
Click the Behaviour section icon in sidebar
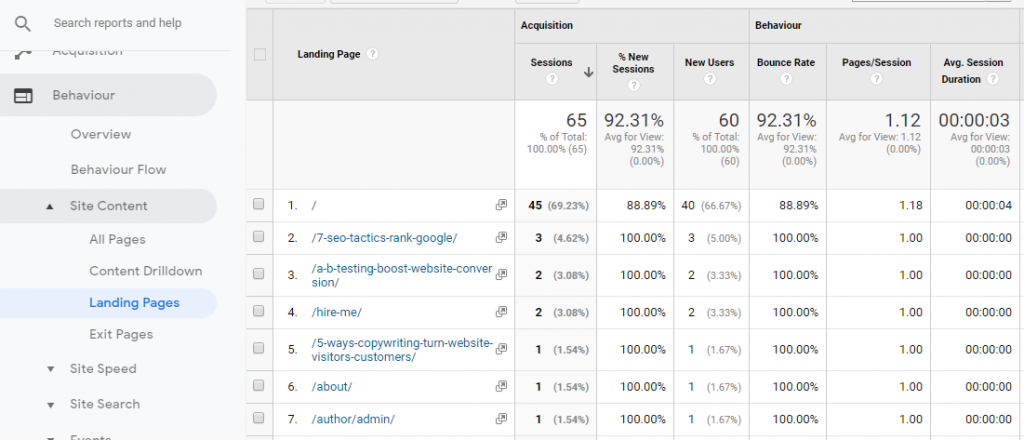coord(23,96)
